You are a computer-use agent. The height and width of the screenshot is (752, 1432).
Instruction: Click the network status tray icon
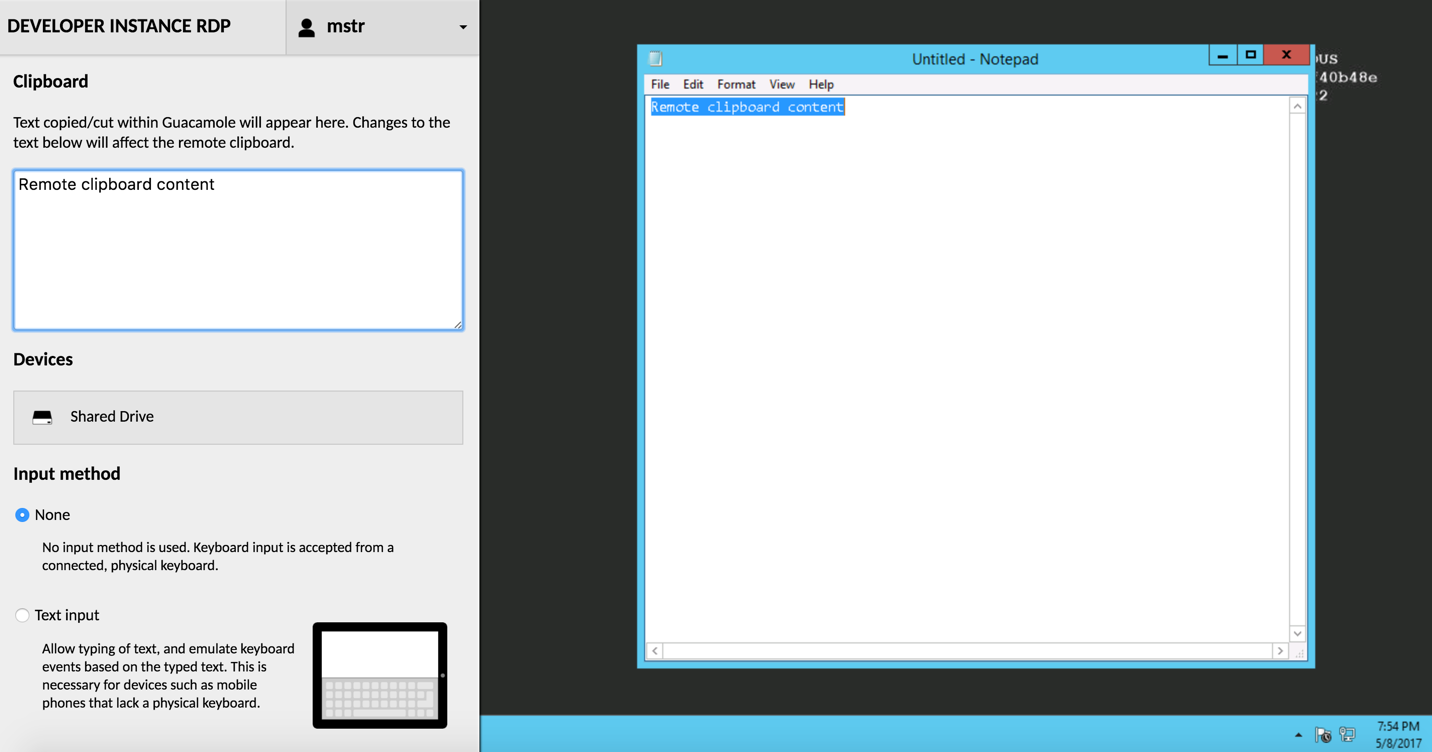1348,734
